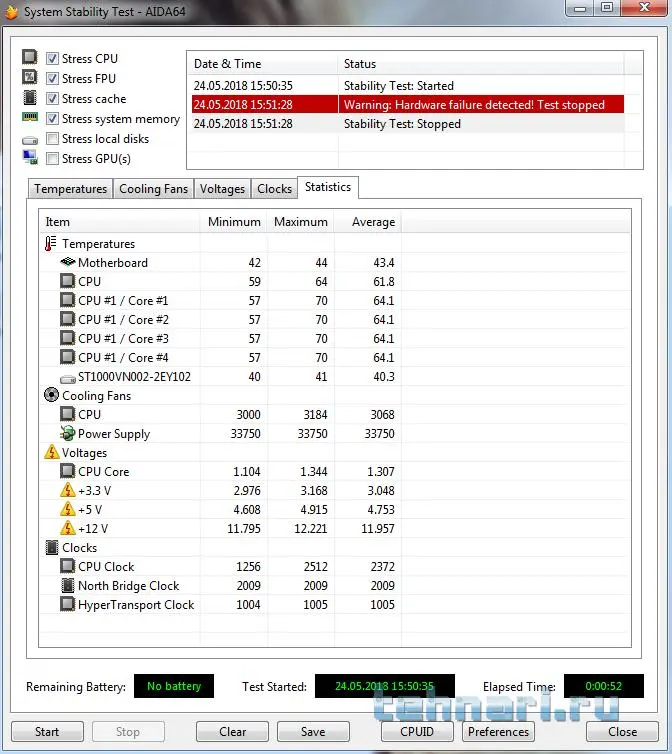672x754 pixels.
Task: Click the HyperTransport Clock chip icon
Action: coord(68,604)
